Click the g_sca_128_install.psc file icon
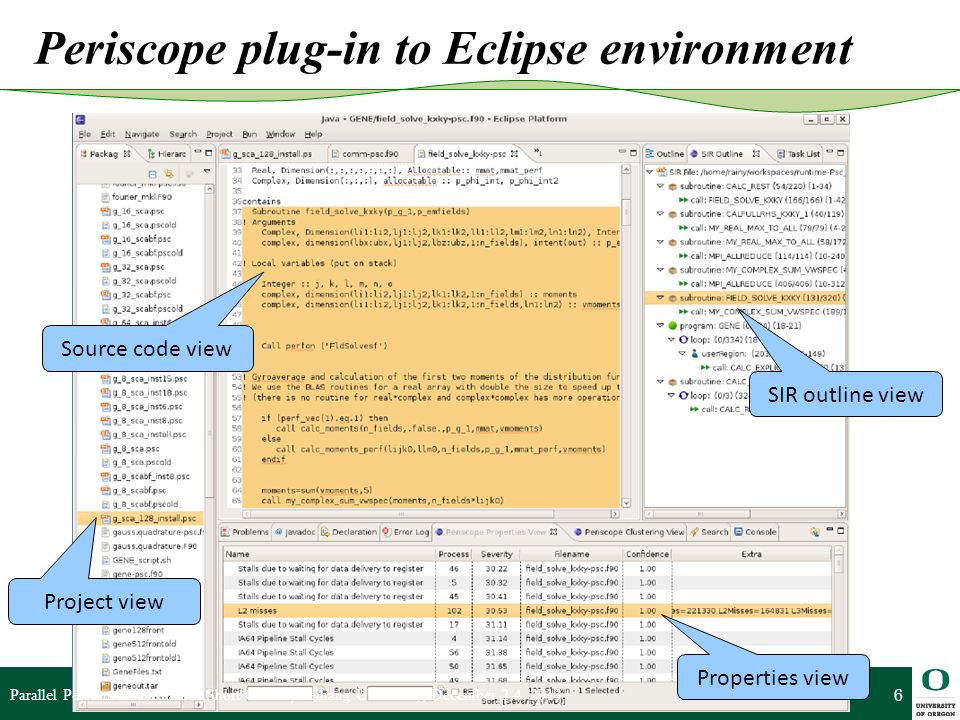The image size is (960, 720). point(105,519)
